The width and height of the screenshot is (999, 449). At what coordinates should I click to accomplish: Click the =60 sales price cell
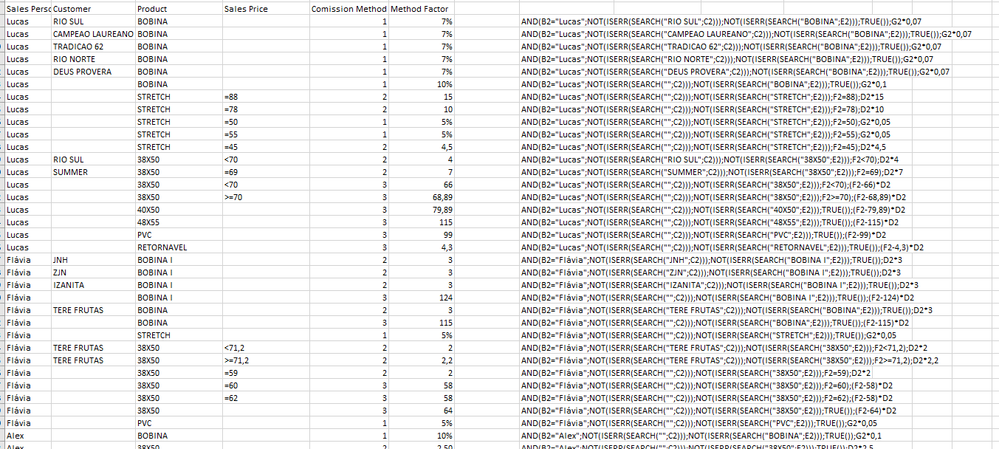tap(266, 385)
